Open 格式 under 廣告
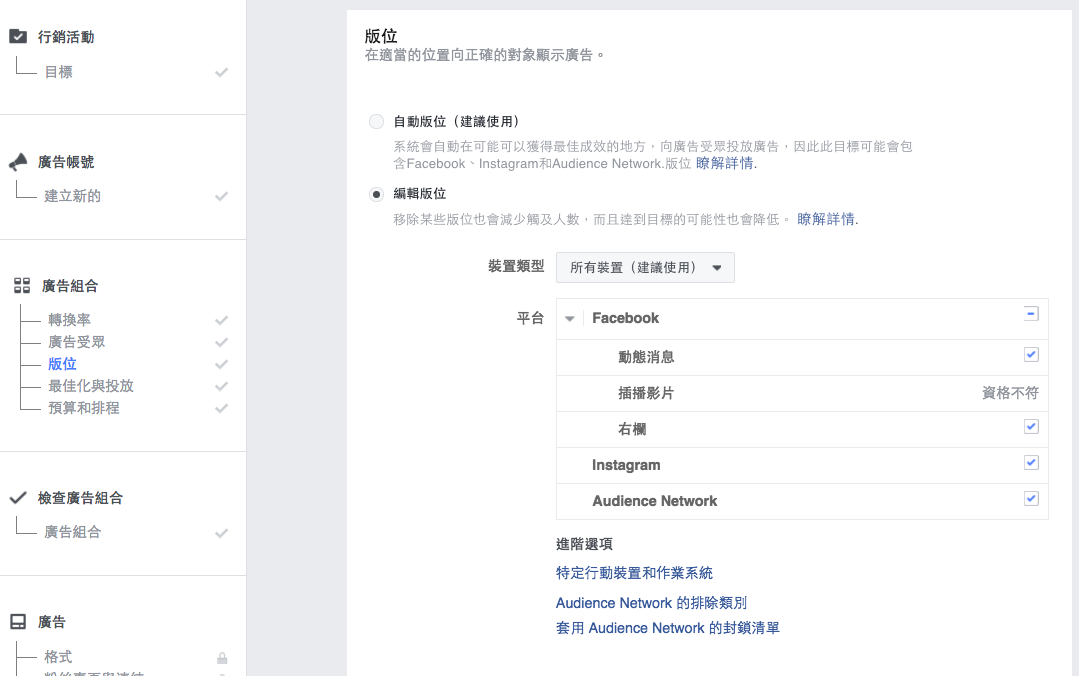The image size is (1079, 676). (58, 657)
